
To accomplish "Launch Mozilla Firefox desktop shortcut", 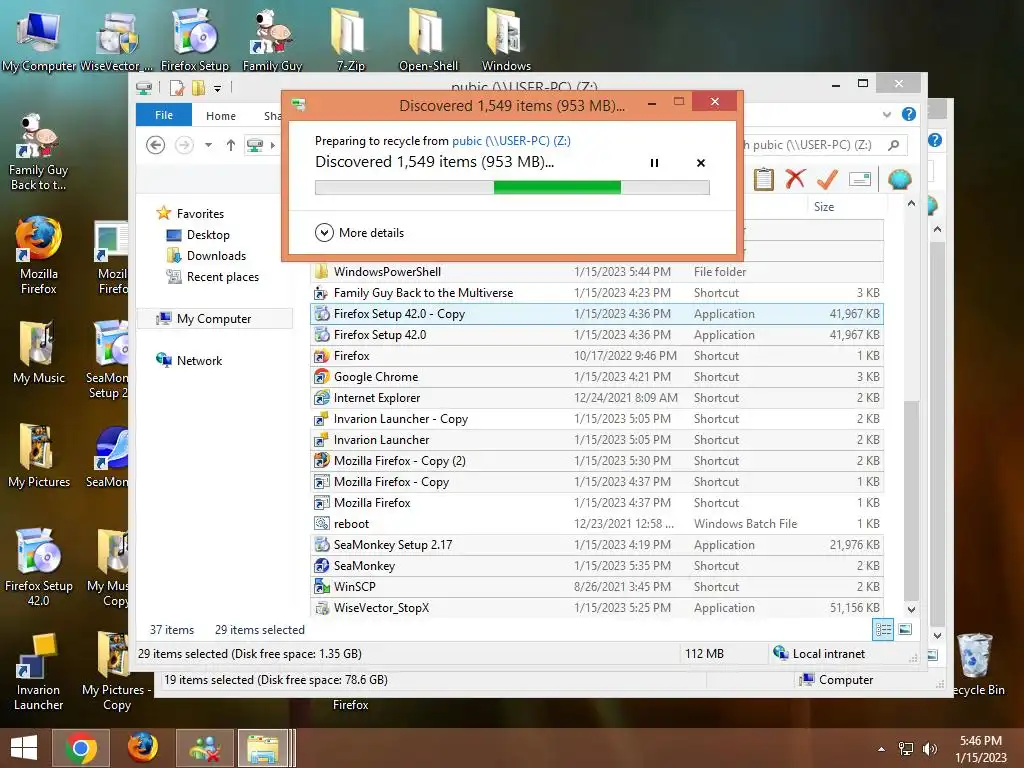I will tap(39, 255).
